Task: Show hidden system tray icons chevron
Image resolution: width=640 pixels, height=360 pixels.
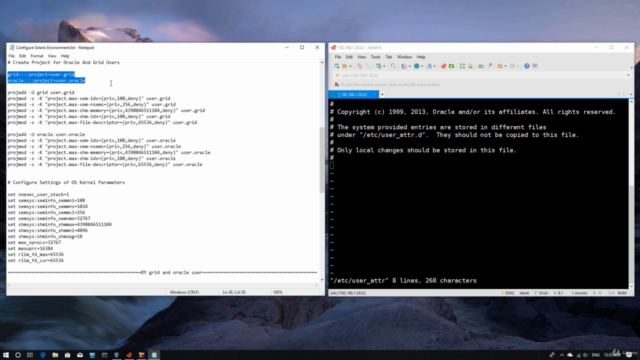Action: 562,355
